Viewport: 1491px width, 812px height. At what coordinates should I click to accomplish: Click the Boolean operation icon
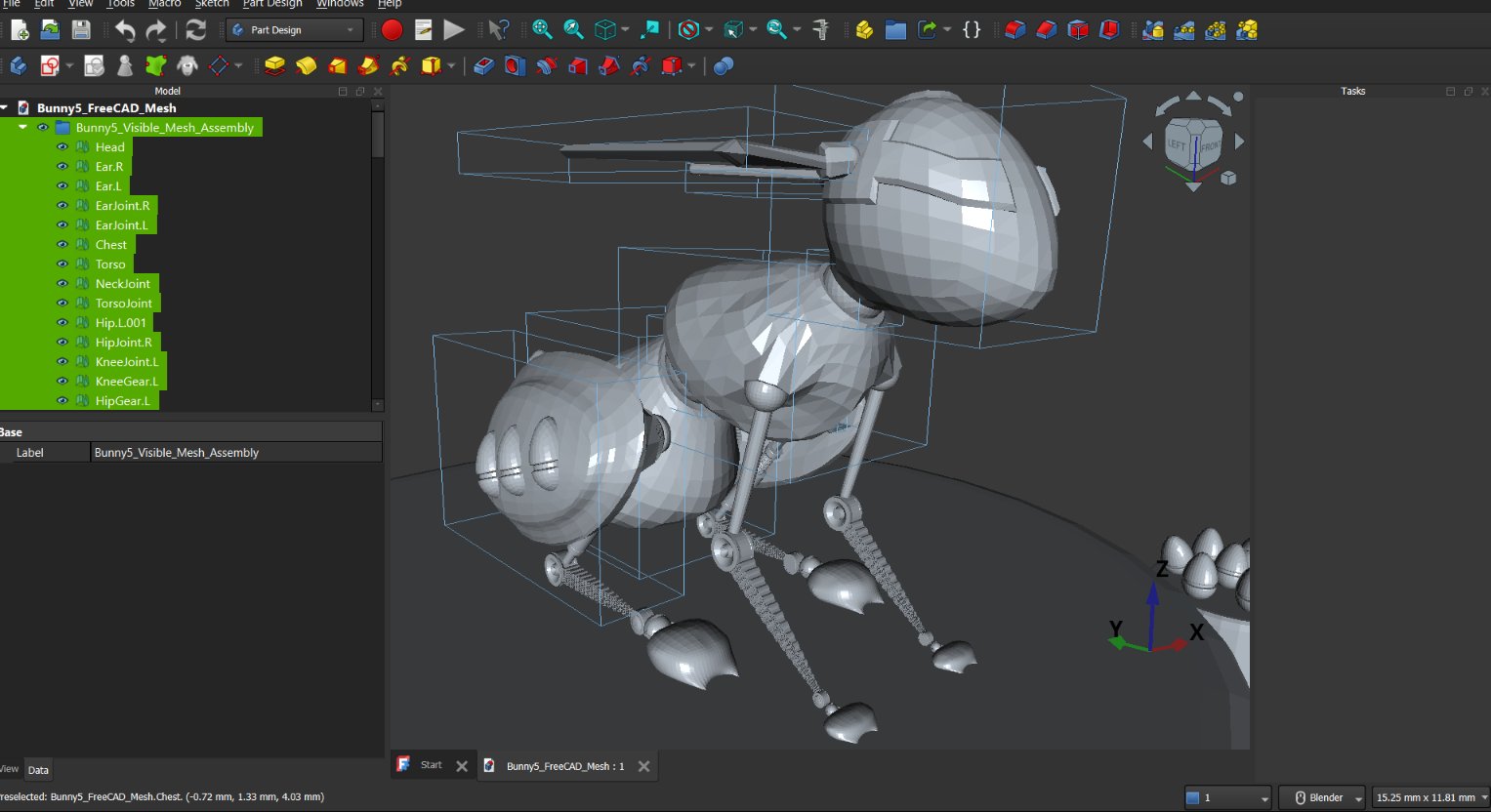[x=723, y=65]
